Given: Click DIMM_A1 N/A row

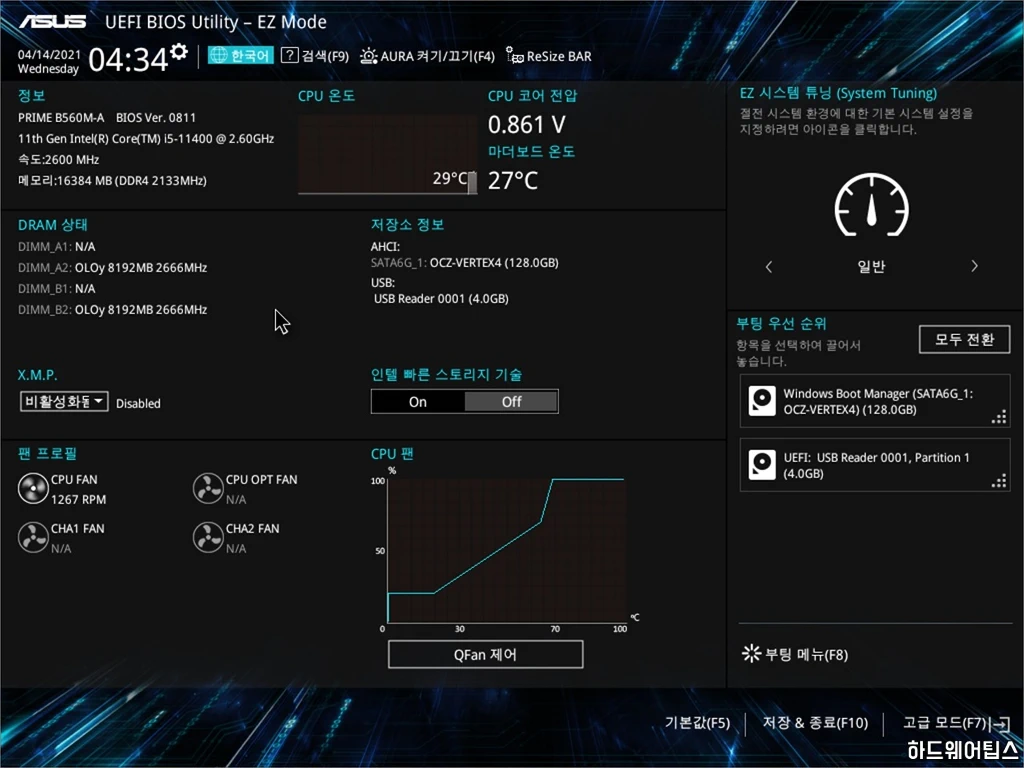Looking at the screenshot, I should [56, 247].
